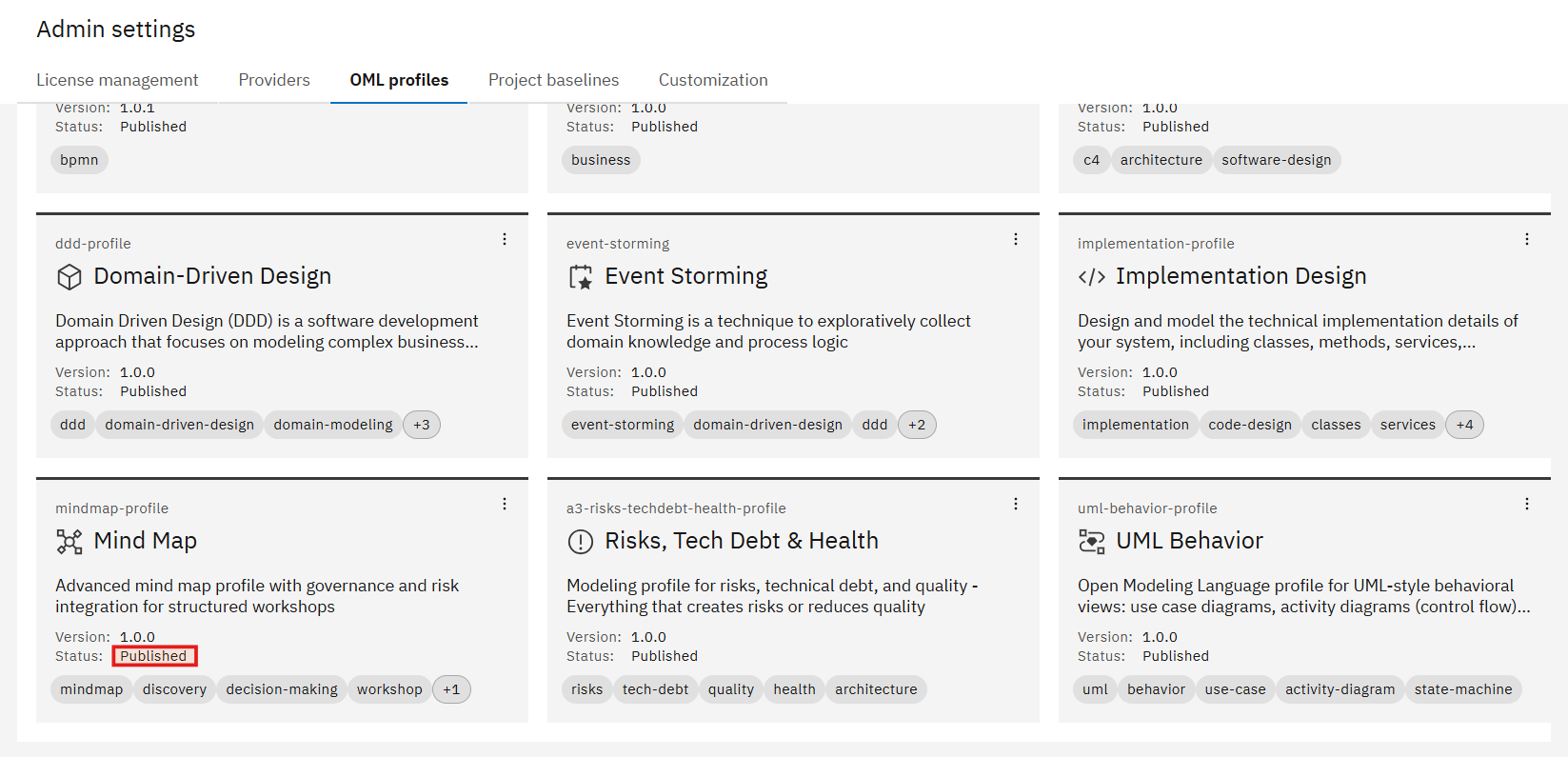
Task: Open the Event Storming card options menu
Action: pyautogui.click(x=1016, y=239)
